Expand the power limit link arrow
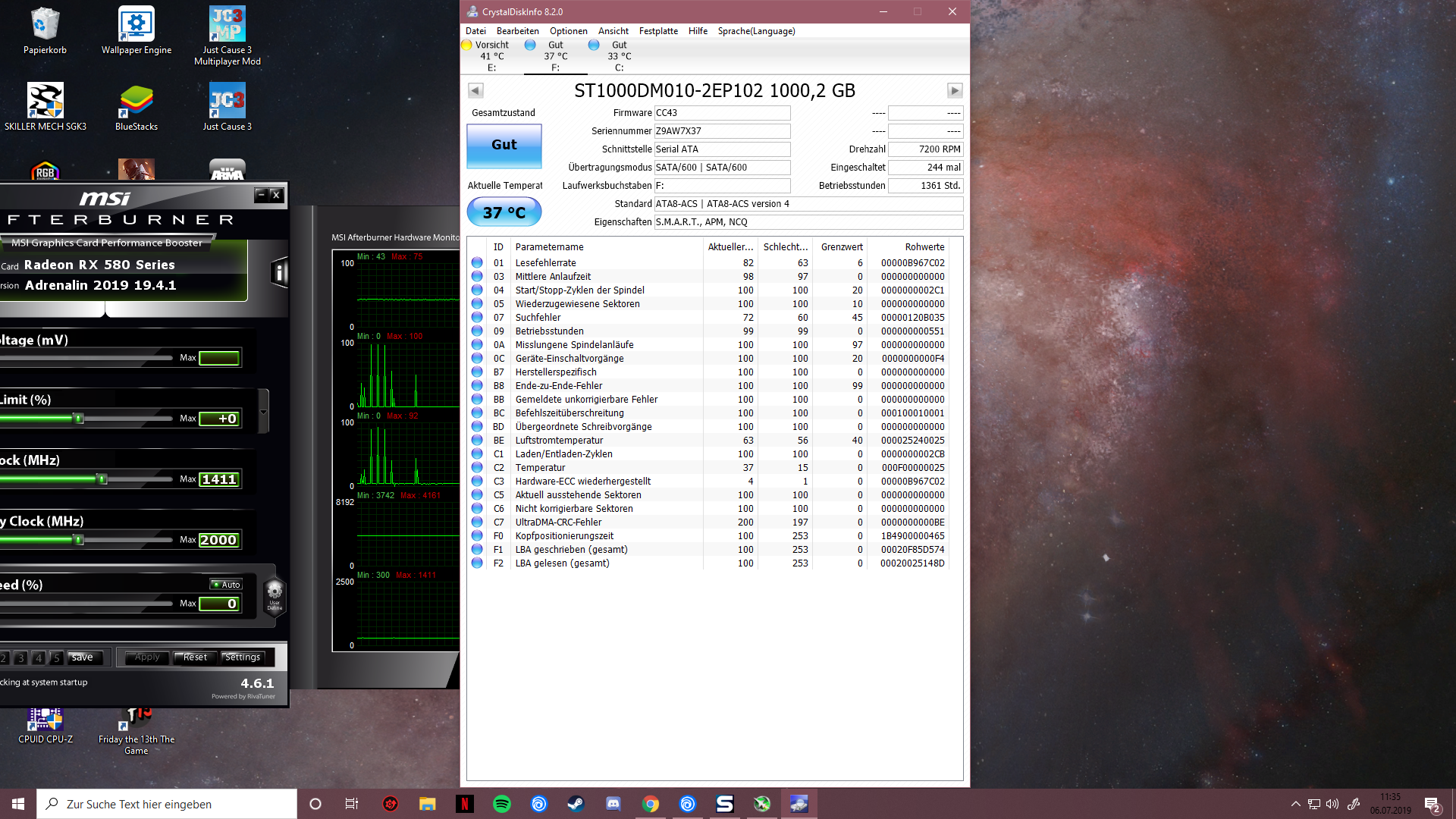Viewport: 1456px width, 819px height. [x=263, y=412]
